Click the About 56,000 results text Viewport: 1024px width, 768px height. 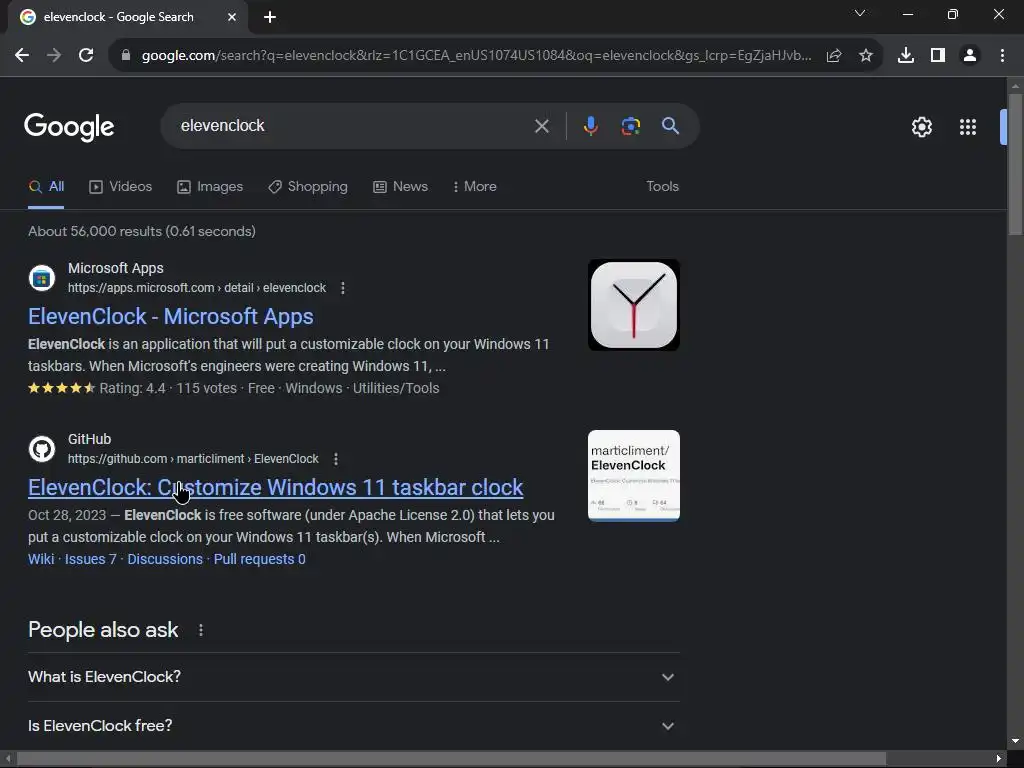(142, 232)
